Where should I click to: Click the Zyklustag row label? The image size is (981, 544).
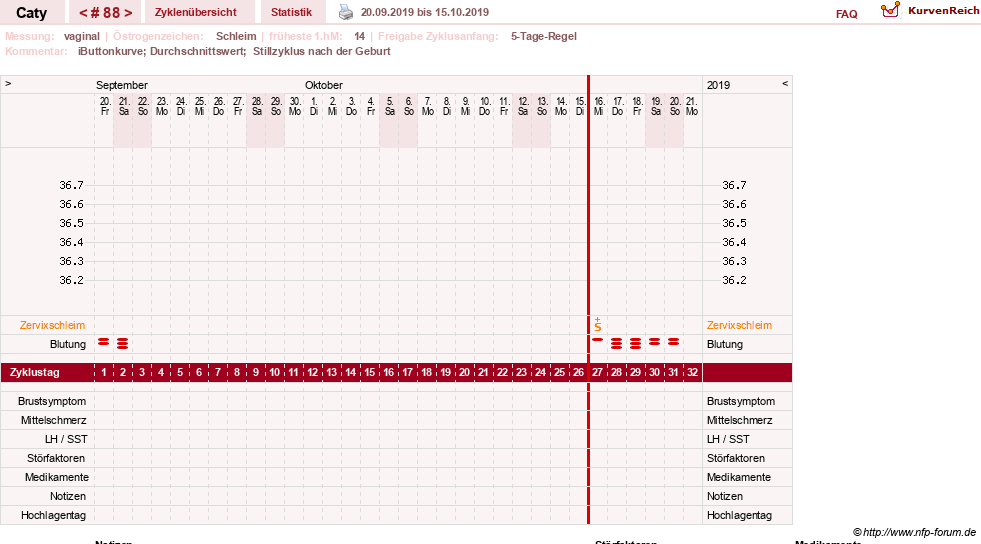tap(34, 372)
